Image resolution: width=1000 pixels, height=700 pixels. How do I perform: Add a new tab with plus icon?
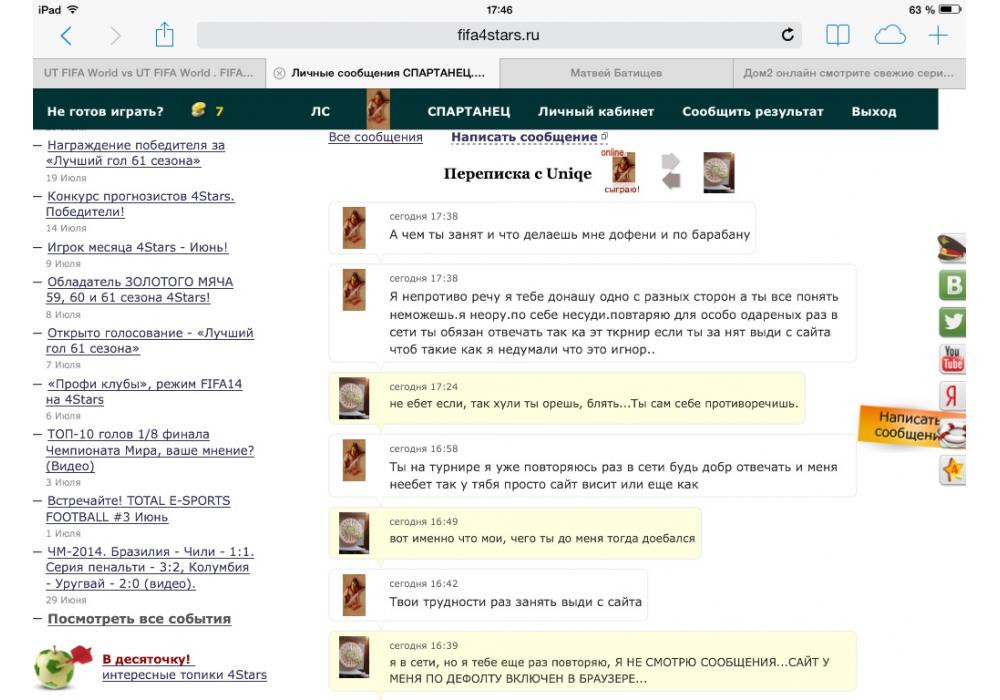tap(938, 36)
